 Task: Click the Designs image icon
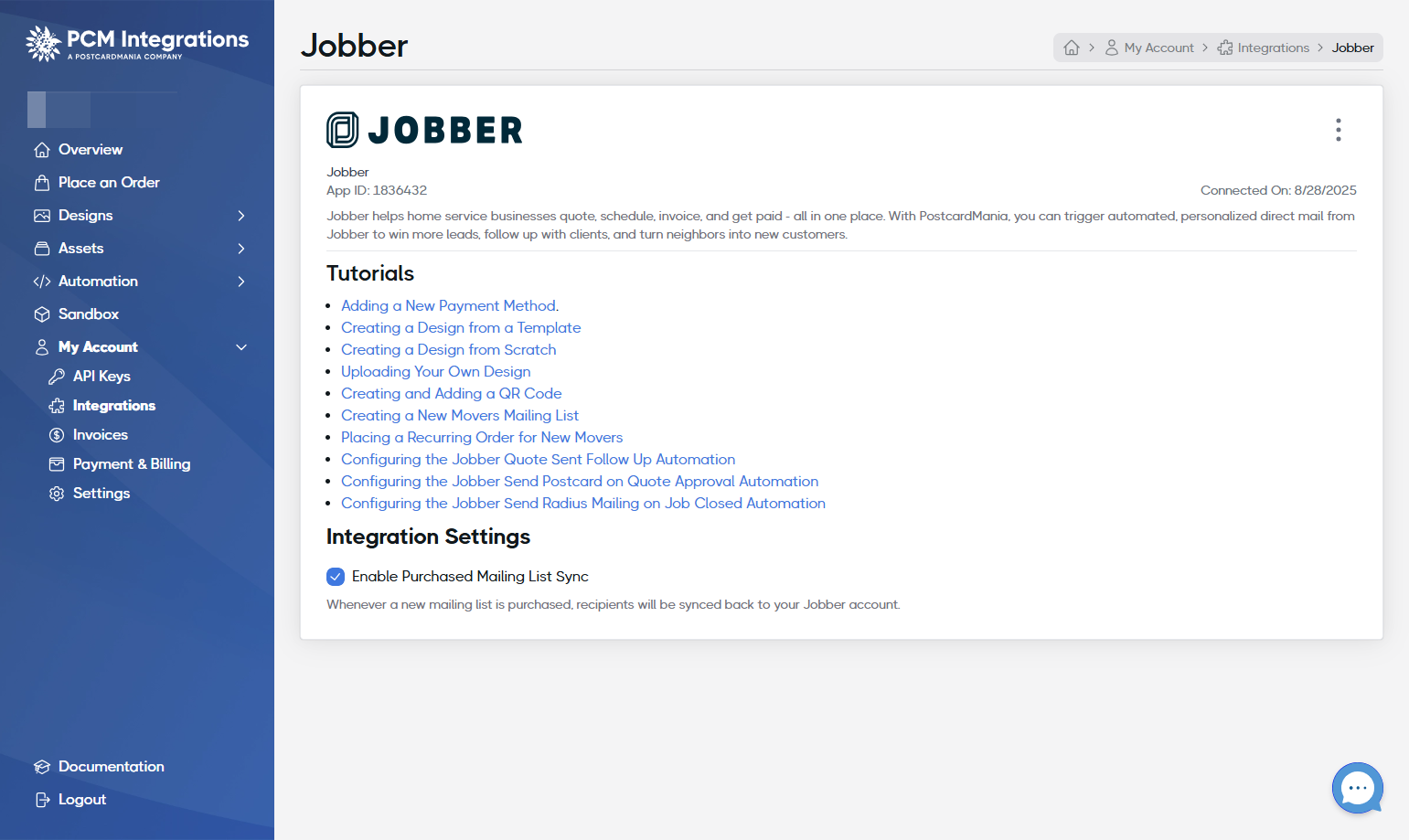41,216
